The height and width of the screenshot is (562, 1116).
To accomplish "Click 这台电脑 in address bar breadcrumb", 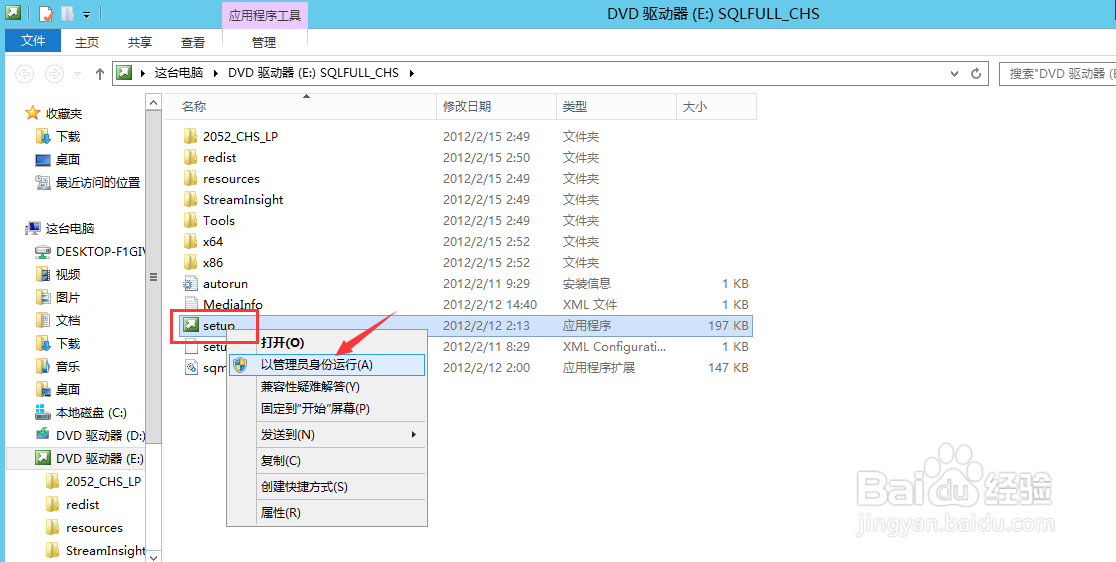I will [179, 73].
